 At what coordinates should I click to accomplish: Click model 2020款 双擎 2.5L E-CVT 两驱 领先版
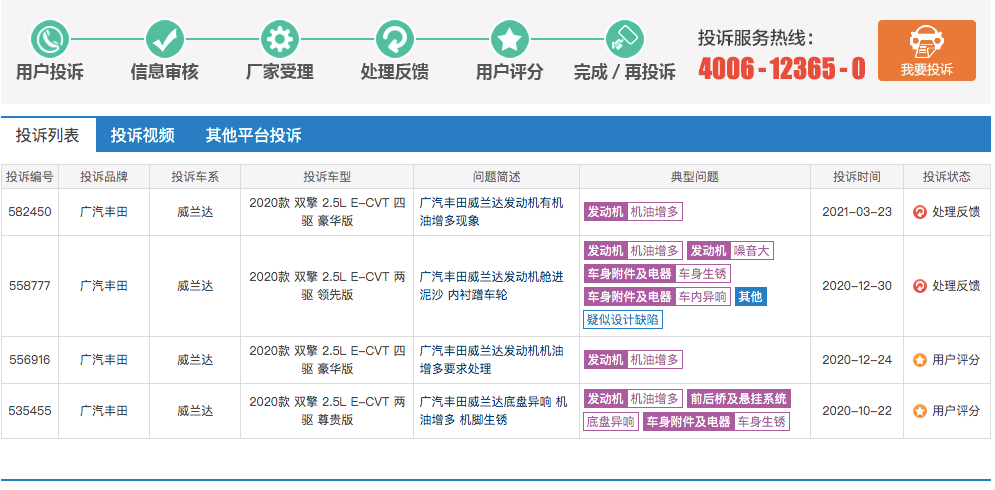(x=327, y=286)
